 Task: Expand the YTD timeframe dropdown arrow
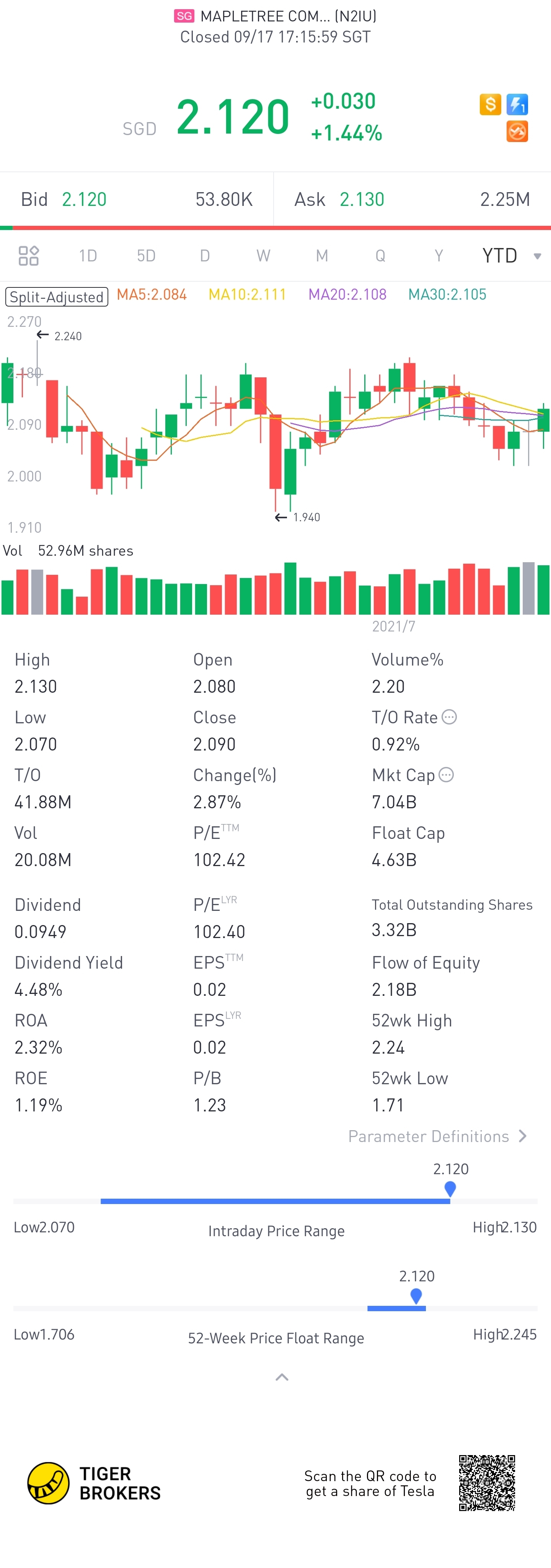(x=537, y=256)
